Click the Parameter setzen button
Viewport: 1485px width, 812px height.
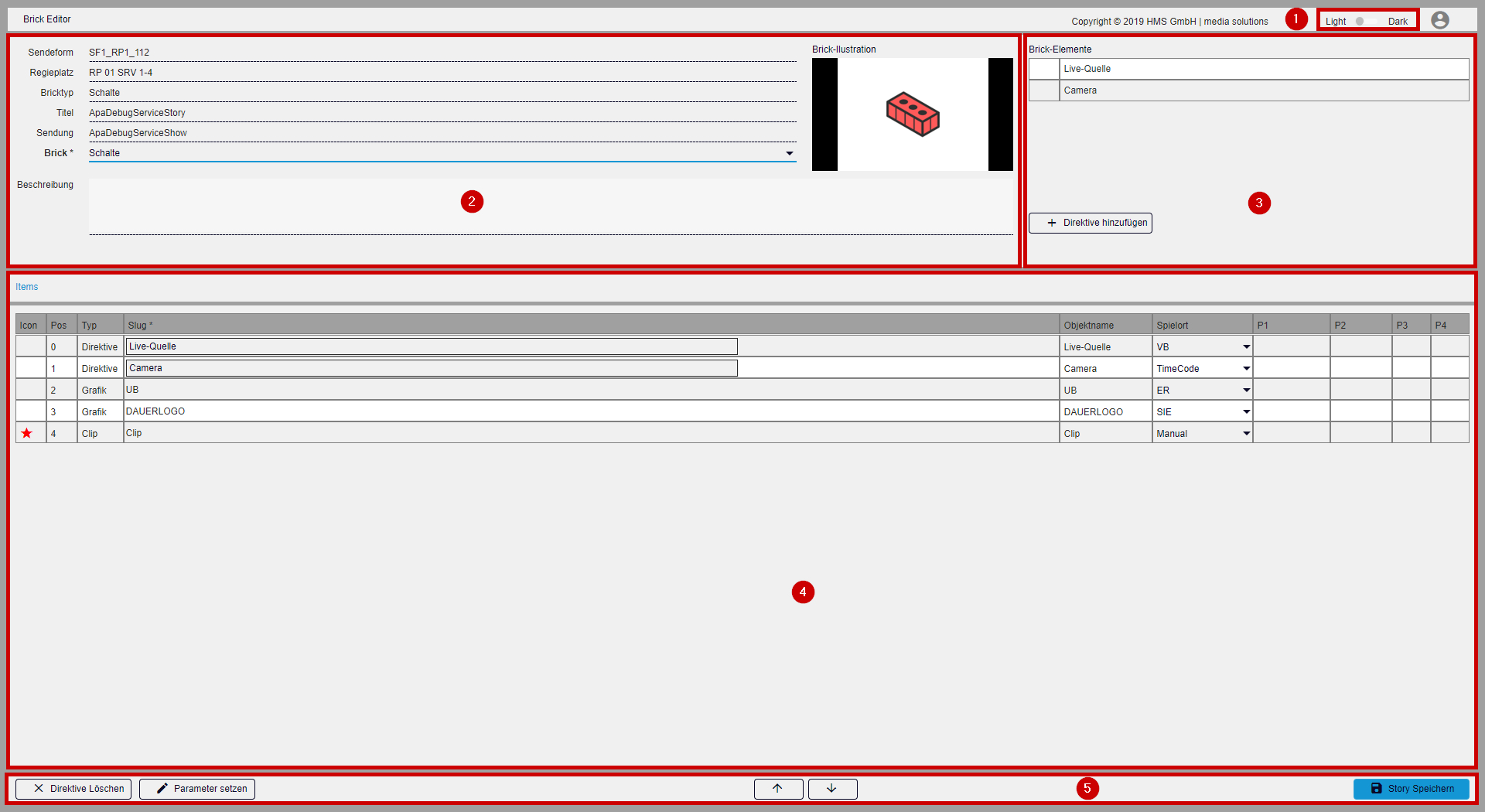coord(197,788)
